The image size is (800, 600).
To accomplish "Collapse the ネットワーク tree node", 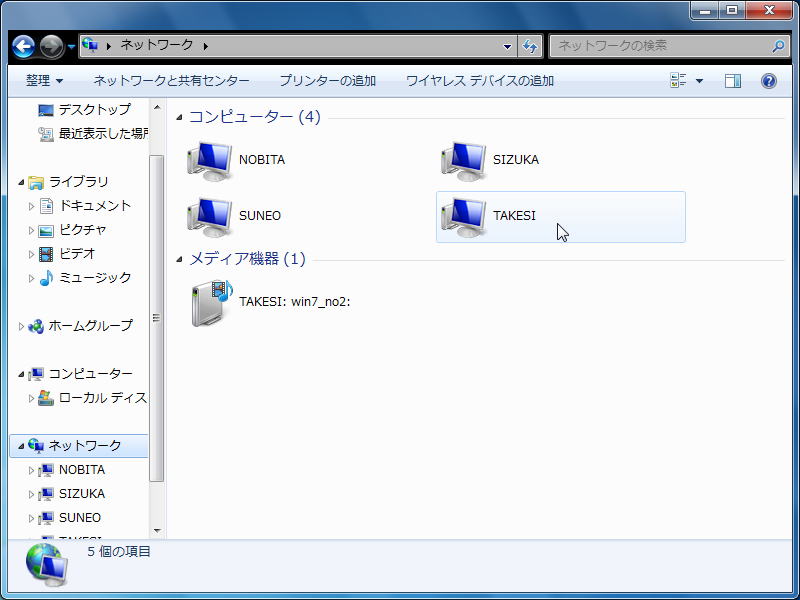I will pos(21,446).
